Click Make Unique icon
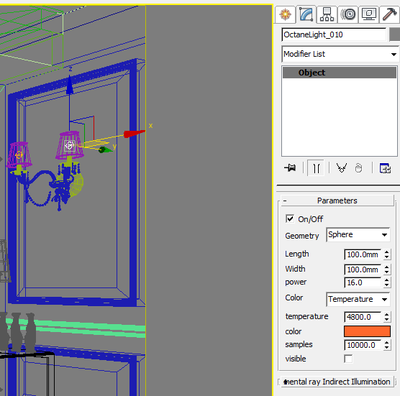 [x=341, y=168]
